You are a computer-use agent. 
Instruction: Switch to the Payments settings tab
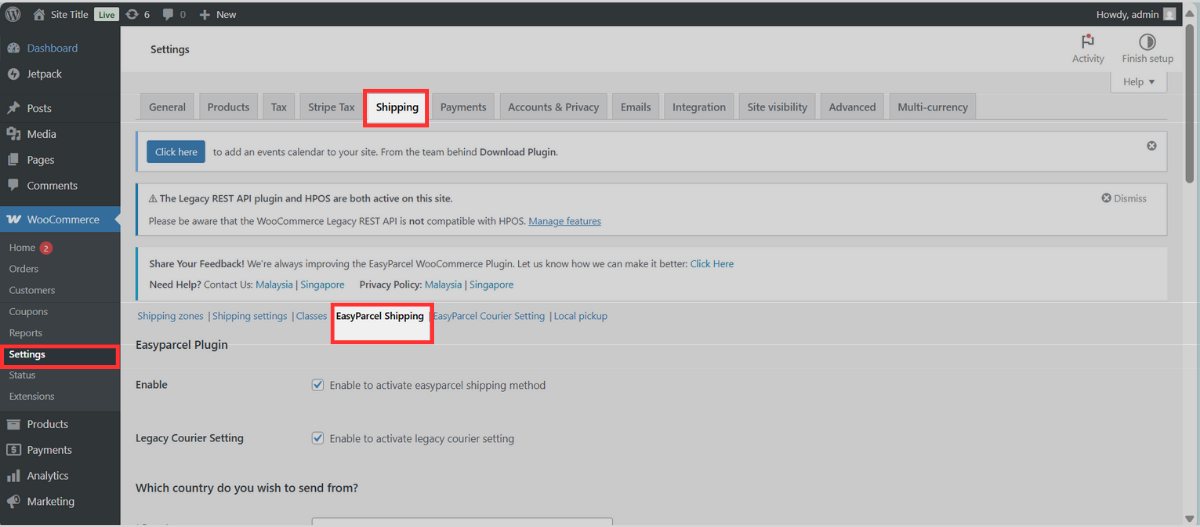pos(463,107)
